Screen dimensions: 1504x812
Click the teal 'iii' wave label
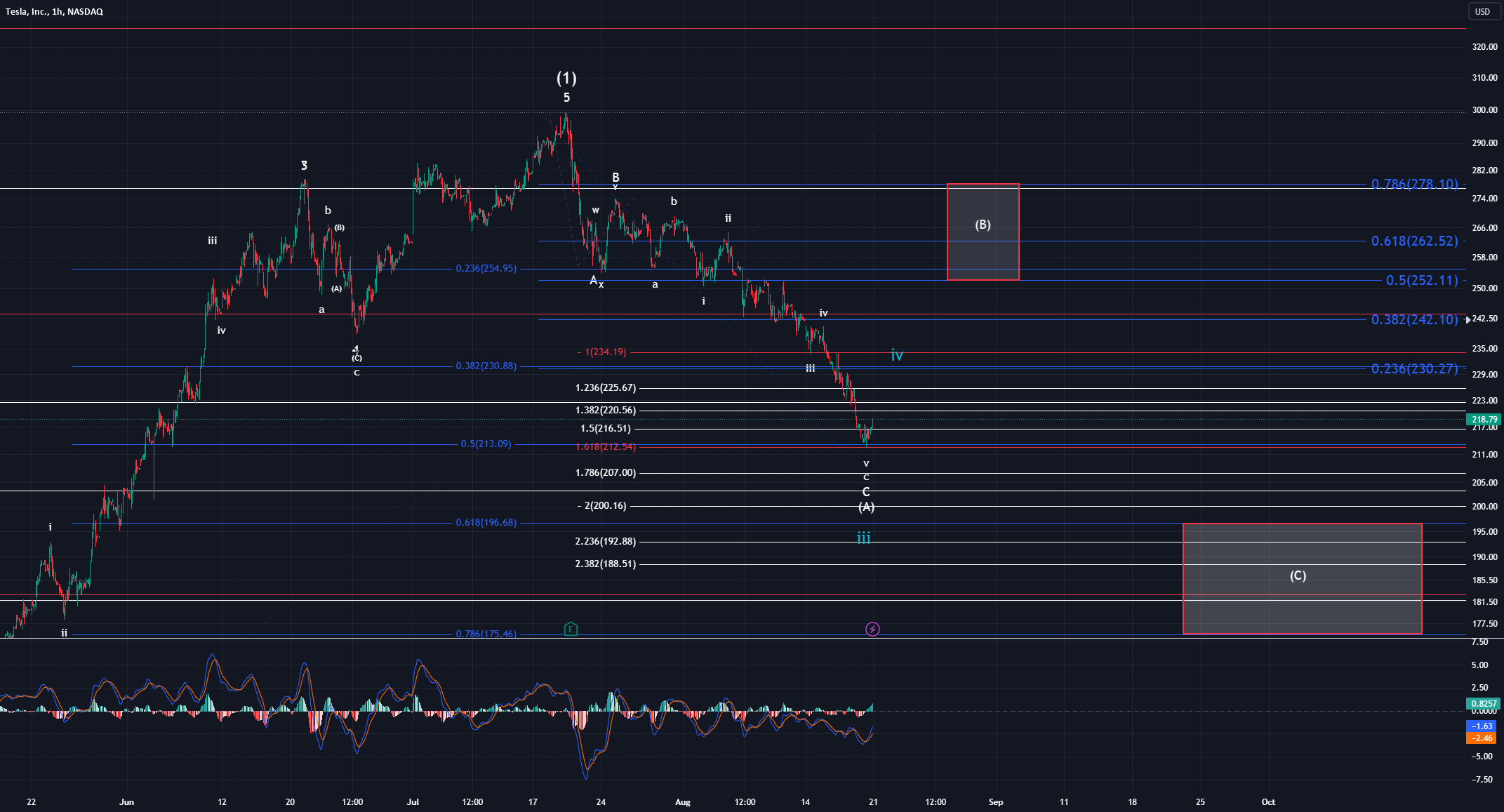point(863,538)
